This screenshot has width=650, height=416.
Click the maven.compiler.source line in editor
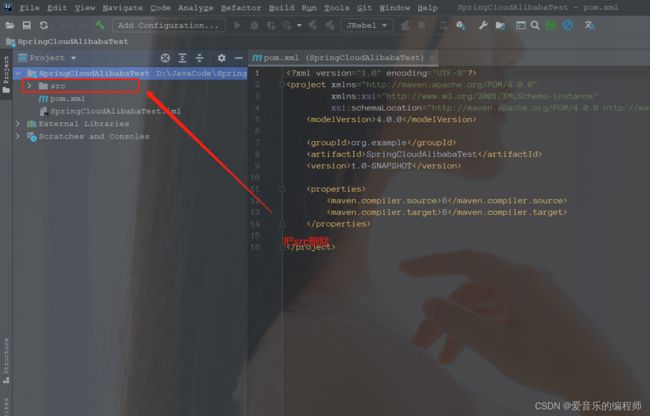point(447,201)
